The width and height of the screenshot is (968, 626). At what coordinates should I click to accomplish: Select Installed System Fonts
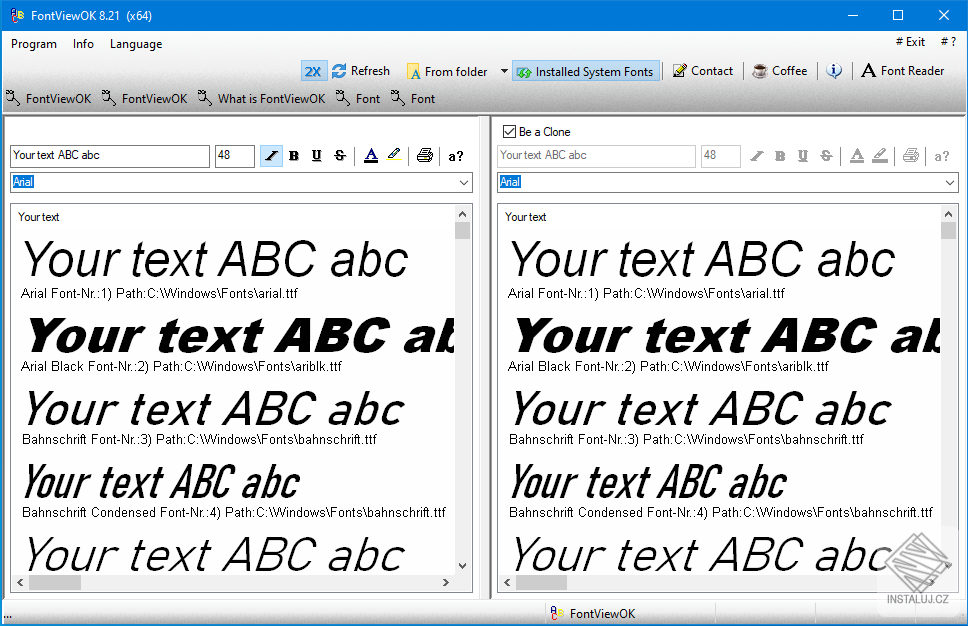tap(586, 72)
